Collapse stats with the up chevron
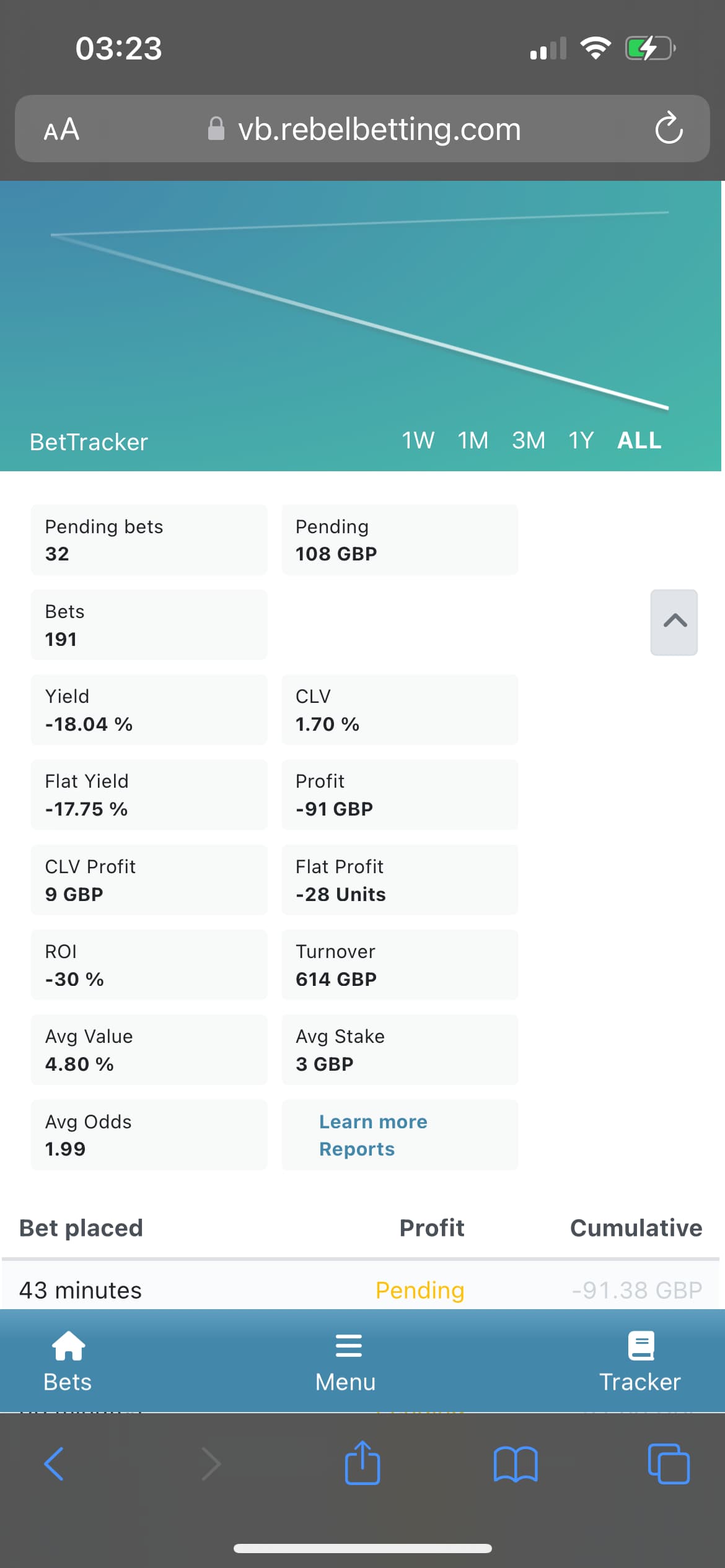 (x=674, y=622)
